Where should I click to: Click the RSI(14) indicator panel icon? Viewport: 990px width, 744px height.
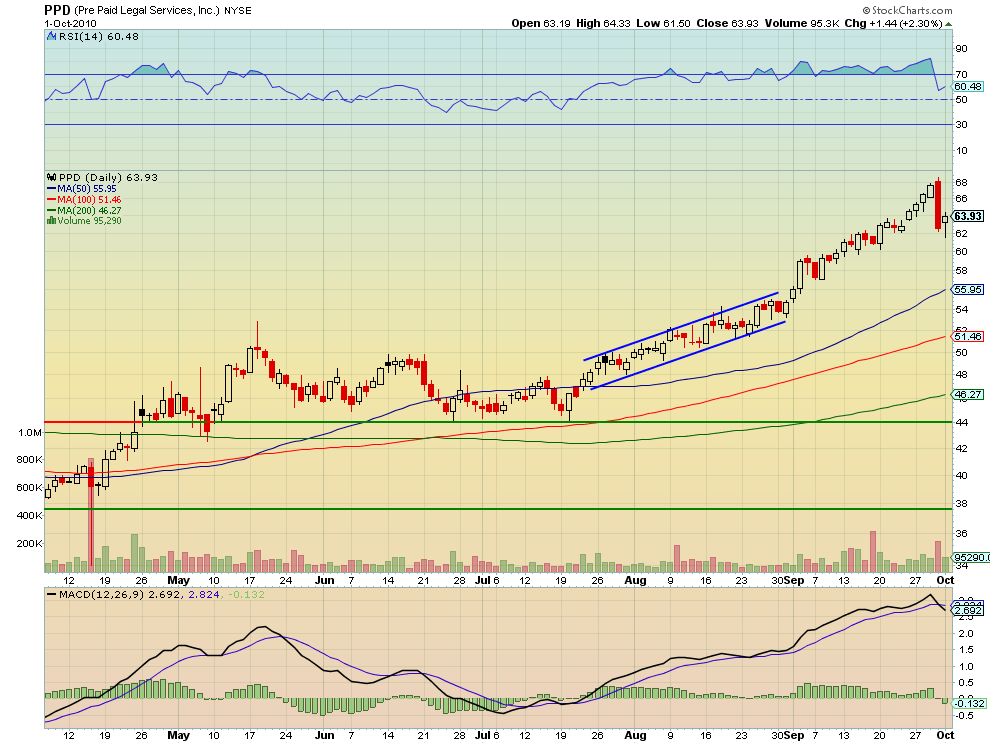click(52, 37)
